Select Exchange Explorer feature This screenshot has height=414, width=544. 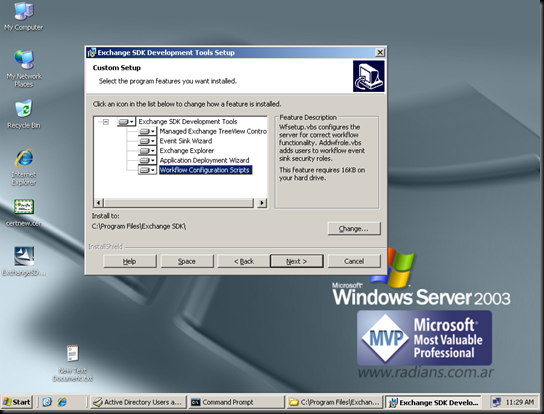(x=187, y=151)
